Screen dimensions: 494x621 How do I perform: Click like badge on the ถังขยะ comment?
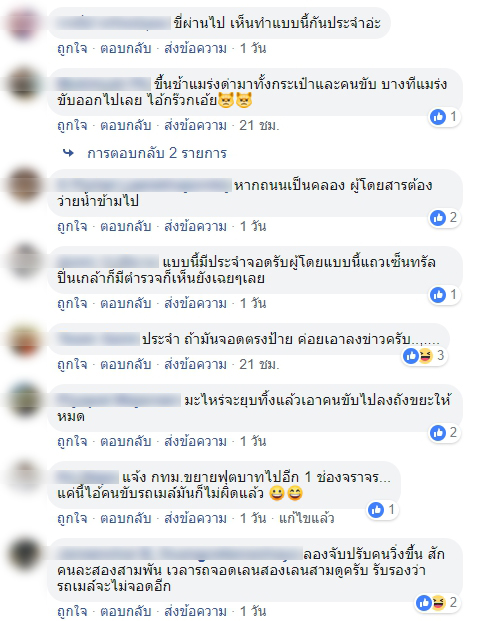pyautogui.click(x=444, y=432)
